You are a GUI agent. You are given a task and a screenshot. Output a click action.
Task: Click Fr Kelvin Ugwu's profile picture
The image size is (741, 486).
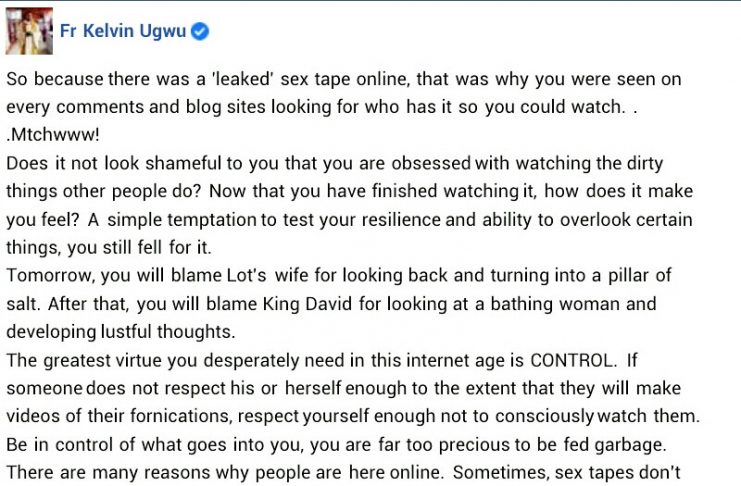(x=28, y=31)
